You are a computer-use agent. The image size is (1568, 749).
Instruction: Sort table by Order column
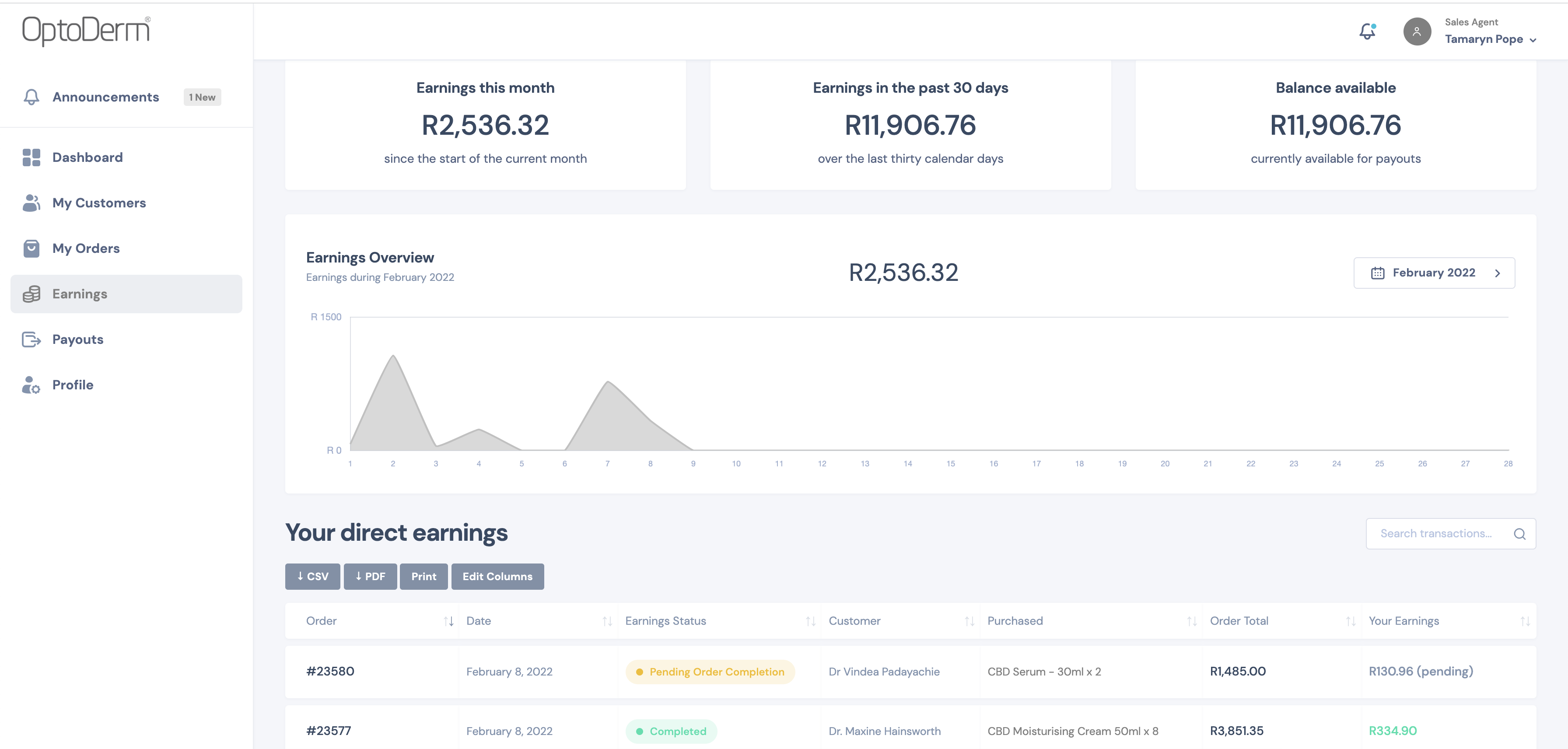pyautogui.click(x=372, y=621)
